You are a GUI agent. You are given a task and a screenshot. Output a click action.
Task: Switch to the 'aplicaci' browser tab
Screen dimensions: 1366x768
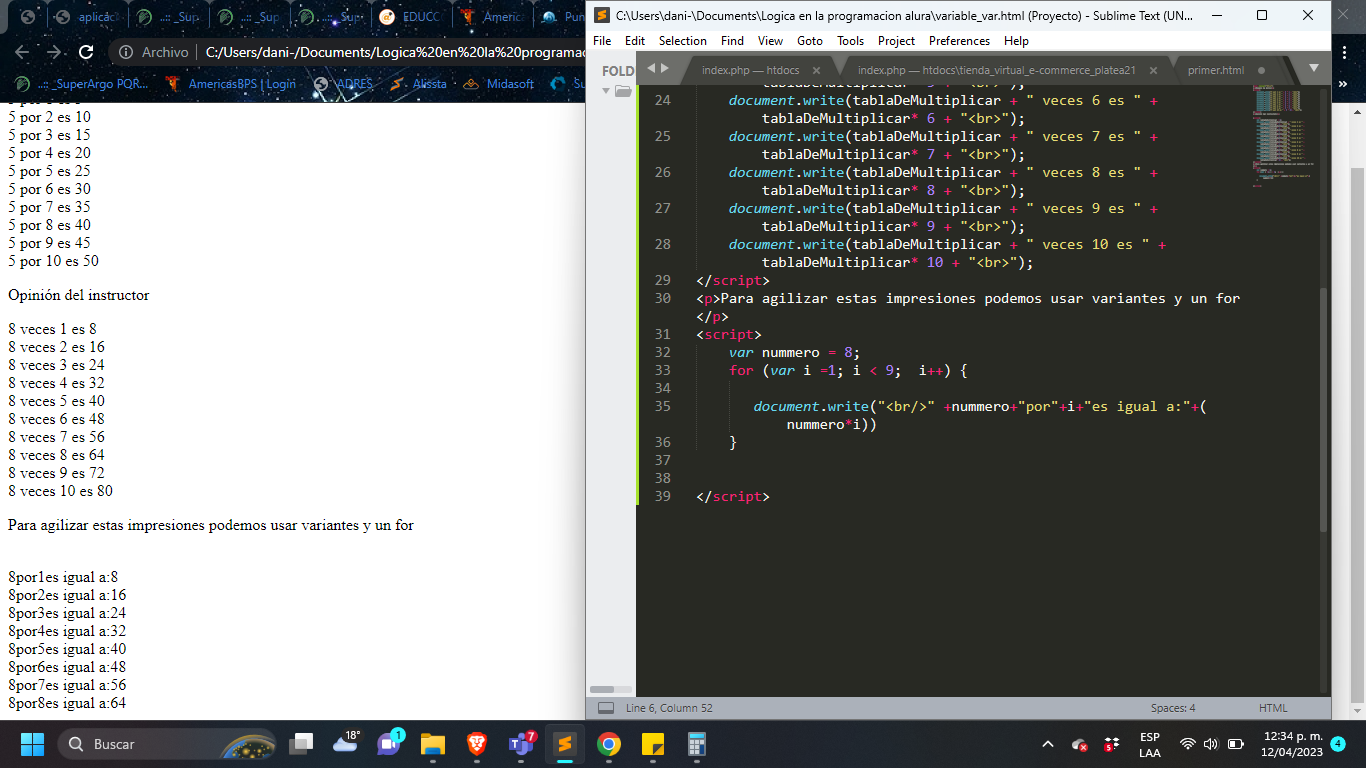tap(86, 17)
